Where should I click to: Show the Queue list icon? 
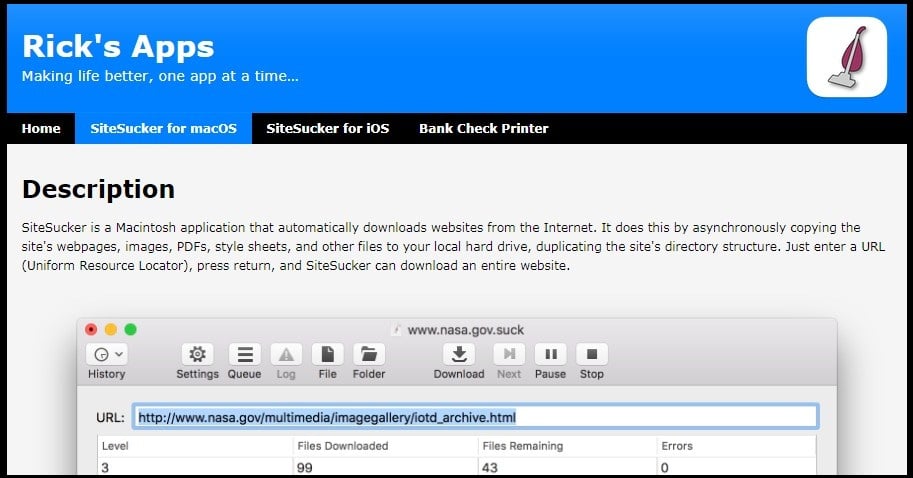pyautogui.click(x=245, y=354)
